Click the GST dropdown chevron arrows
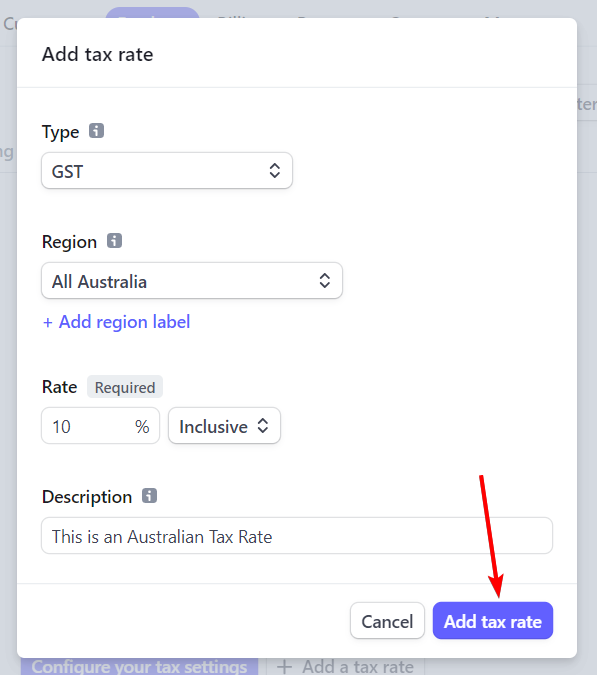597x675 pixels. click(275, 170)
